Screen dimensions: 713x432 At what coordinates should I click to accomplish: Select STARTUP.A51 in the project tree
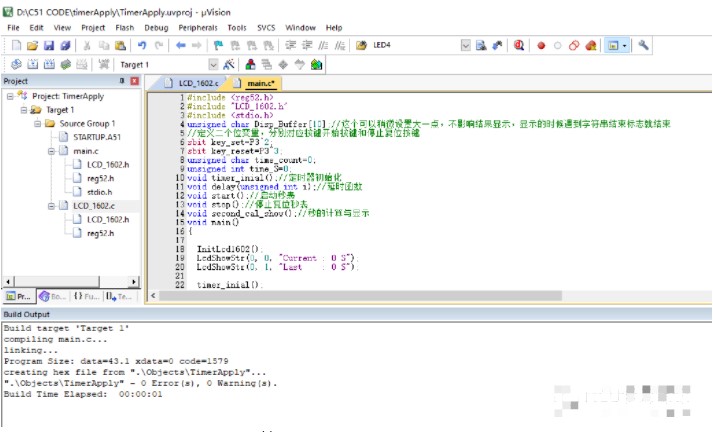95,137
